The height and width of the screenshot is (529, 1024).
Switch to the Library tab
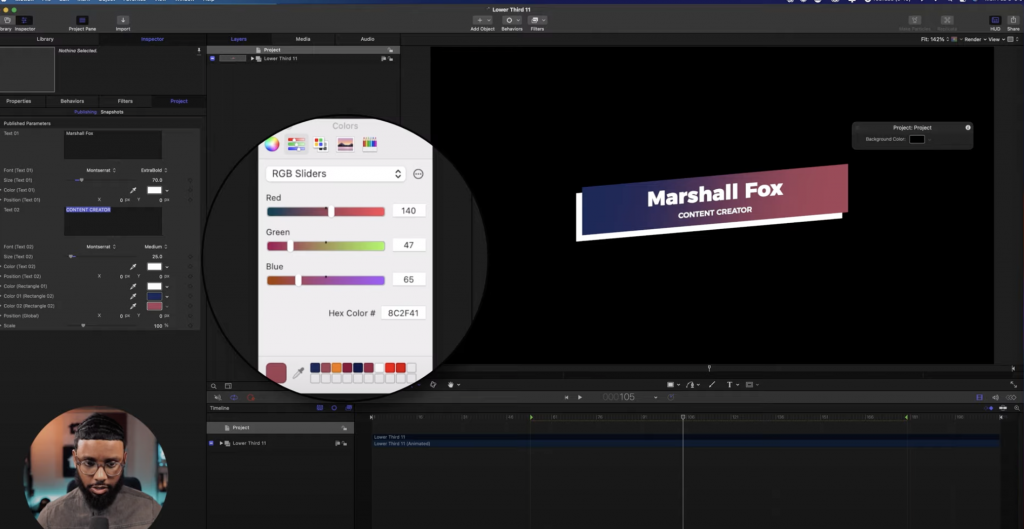(45, 39)
